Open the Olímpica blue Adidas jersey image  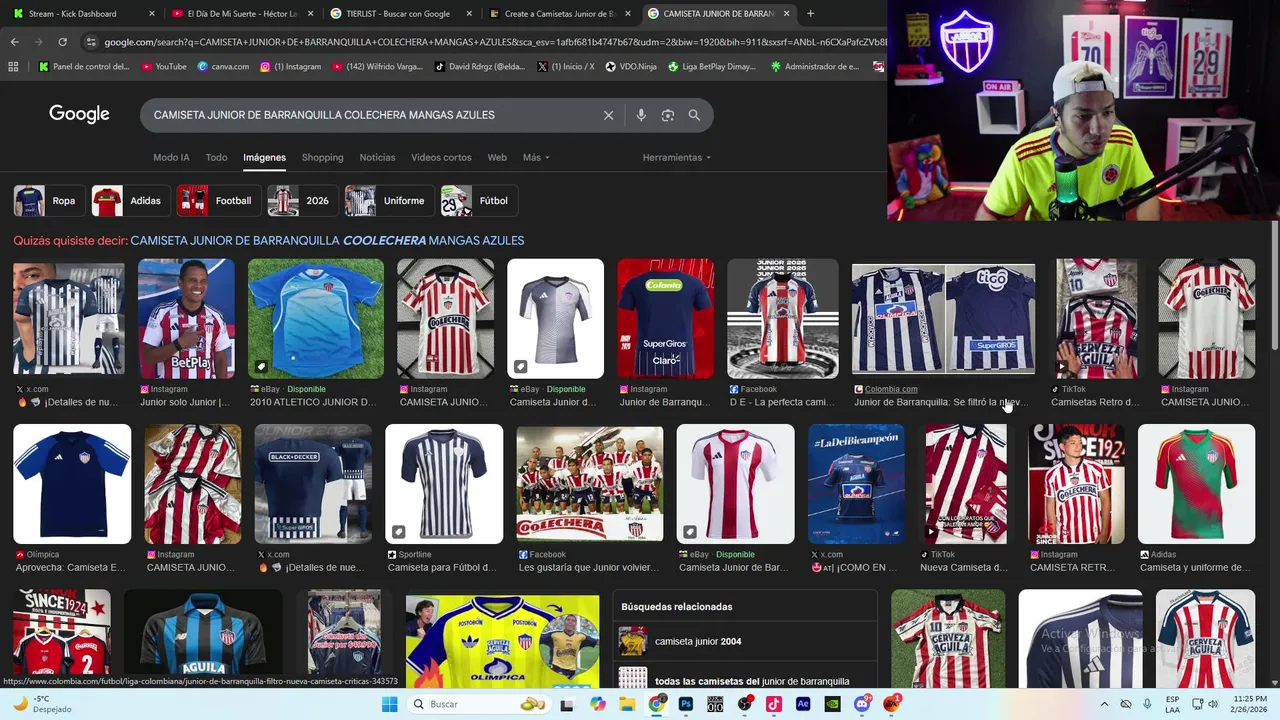(72, 484)
